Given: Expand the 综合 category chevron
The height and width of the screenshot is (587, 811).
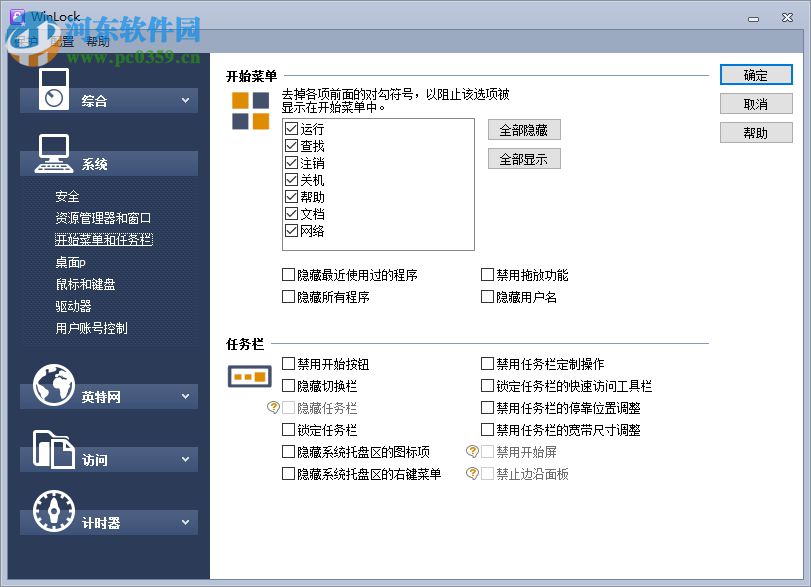Looking at the screenshot, I should tap(184, 100).
